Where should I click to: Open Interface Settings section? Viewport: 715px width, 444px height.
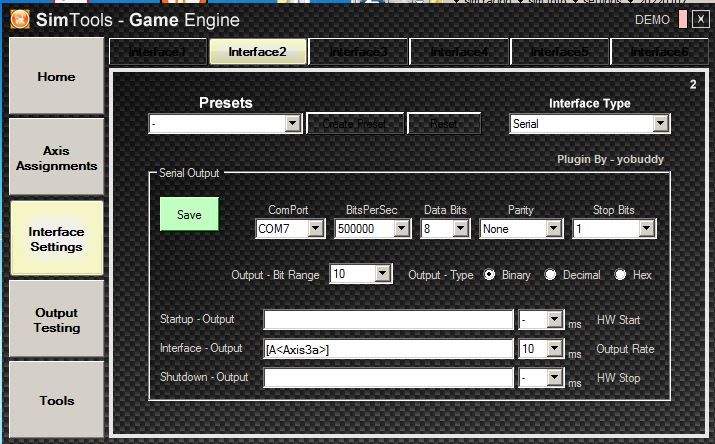[x=57, y=239]
